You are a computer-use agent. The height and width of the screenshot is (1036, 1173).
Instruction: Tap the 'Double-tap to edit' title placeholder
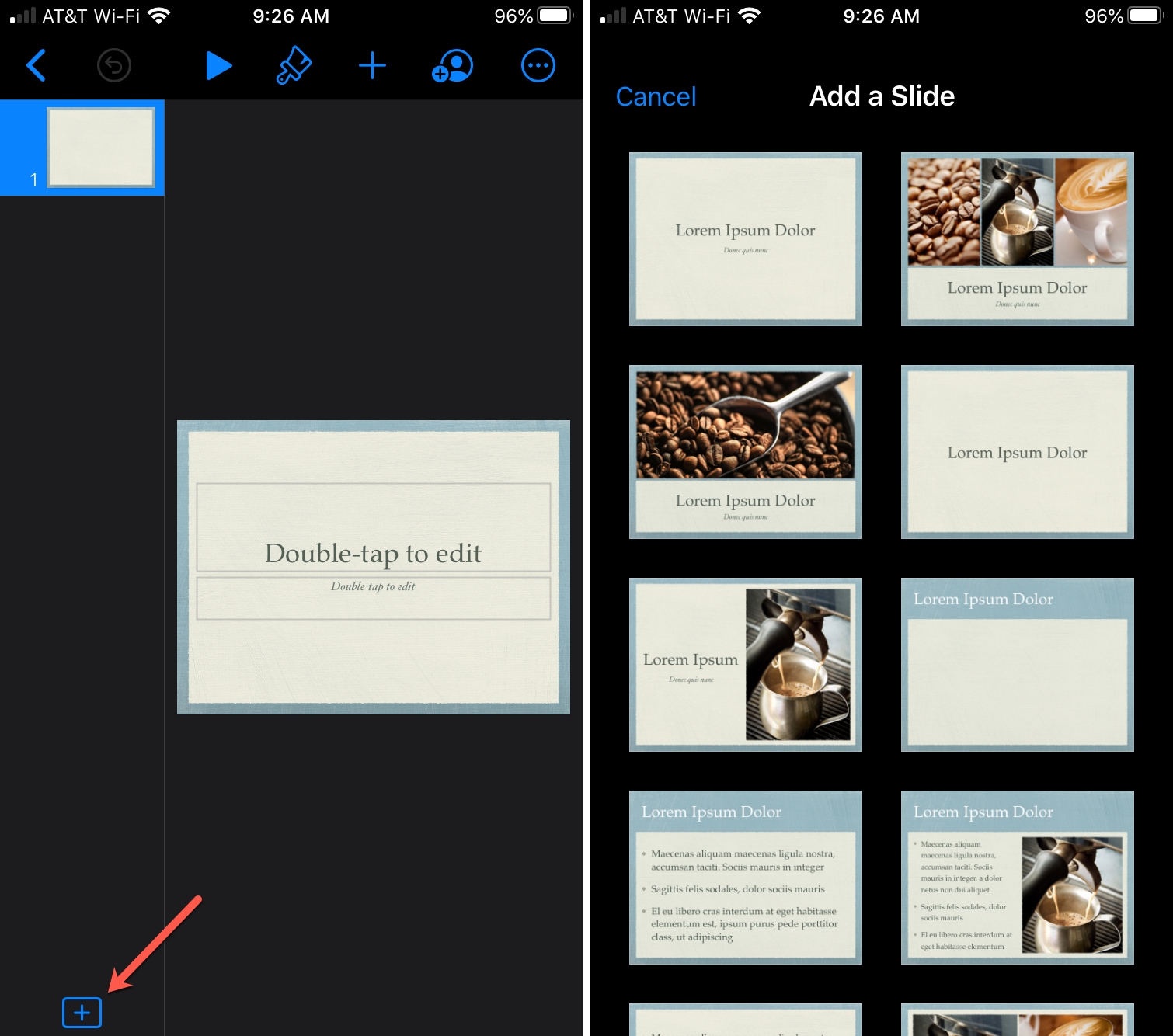(374, 527)
